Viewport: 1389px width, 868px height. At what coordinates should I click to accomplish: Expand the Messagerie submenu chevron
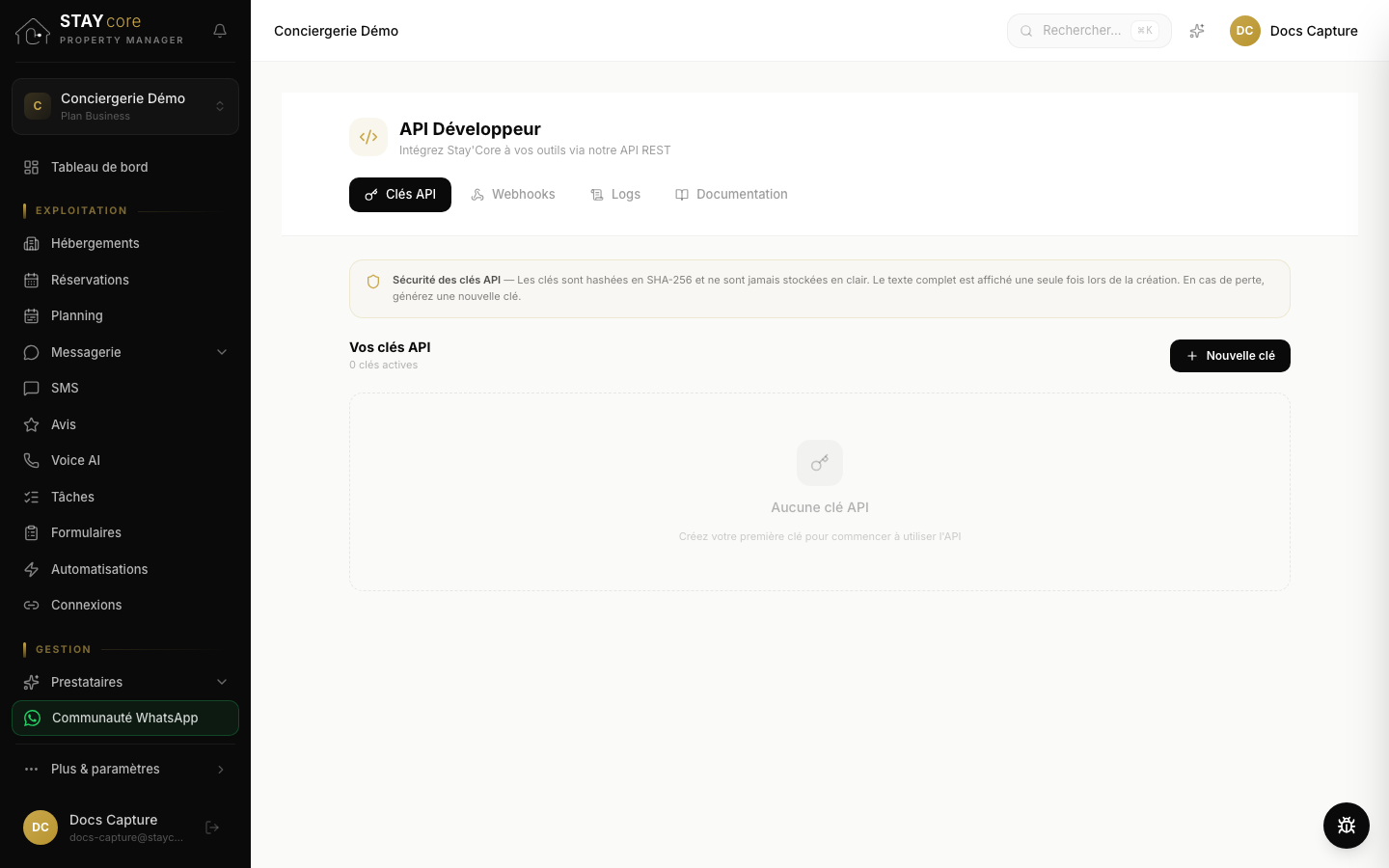222,352
